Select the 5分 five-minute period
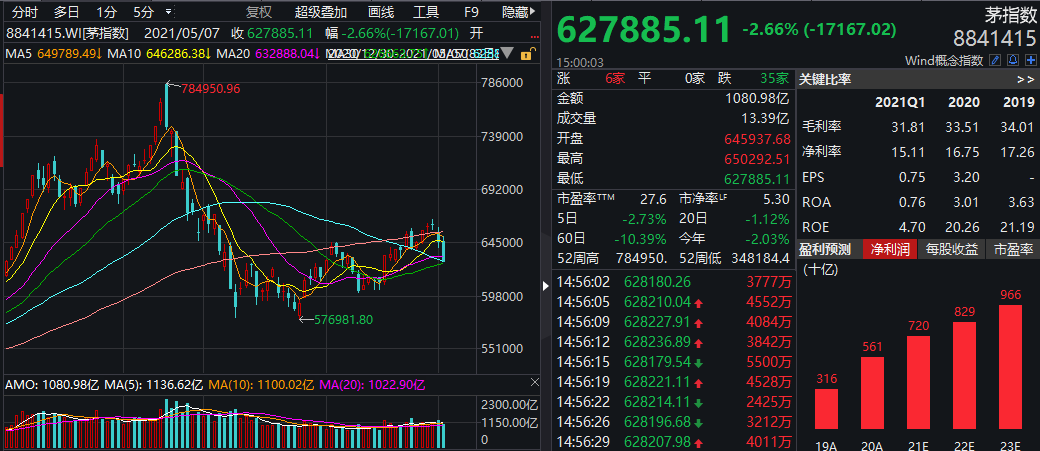Image resolution: width=1040 pixels, height=451 pixels. pyautogui.click(x=143, y=12)
